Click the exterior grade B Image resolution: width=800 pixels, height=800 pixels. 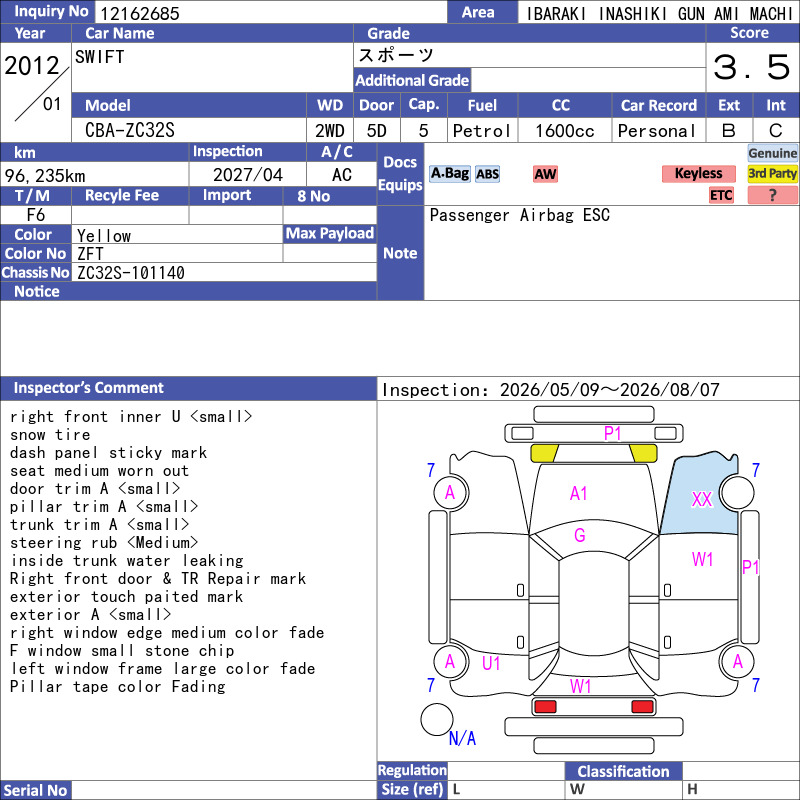coord(729,131)
